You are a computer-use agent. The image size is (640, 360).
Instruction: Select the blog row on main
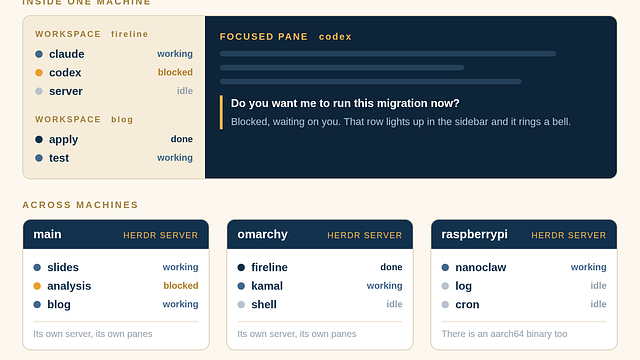[116, 304]
